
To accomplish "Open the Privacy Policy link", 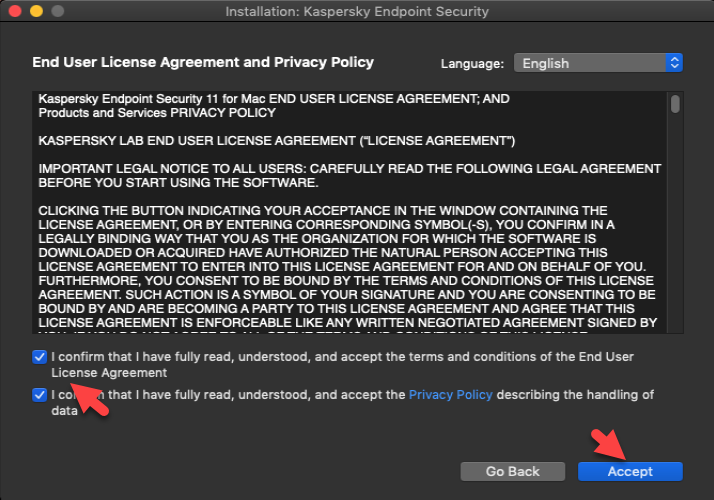I will click(450, 394).
